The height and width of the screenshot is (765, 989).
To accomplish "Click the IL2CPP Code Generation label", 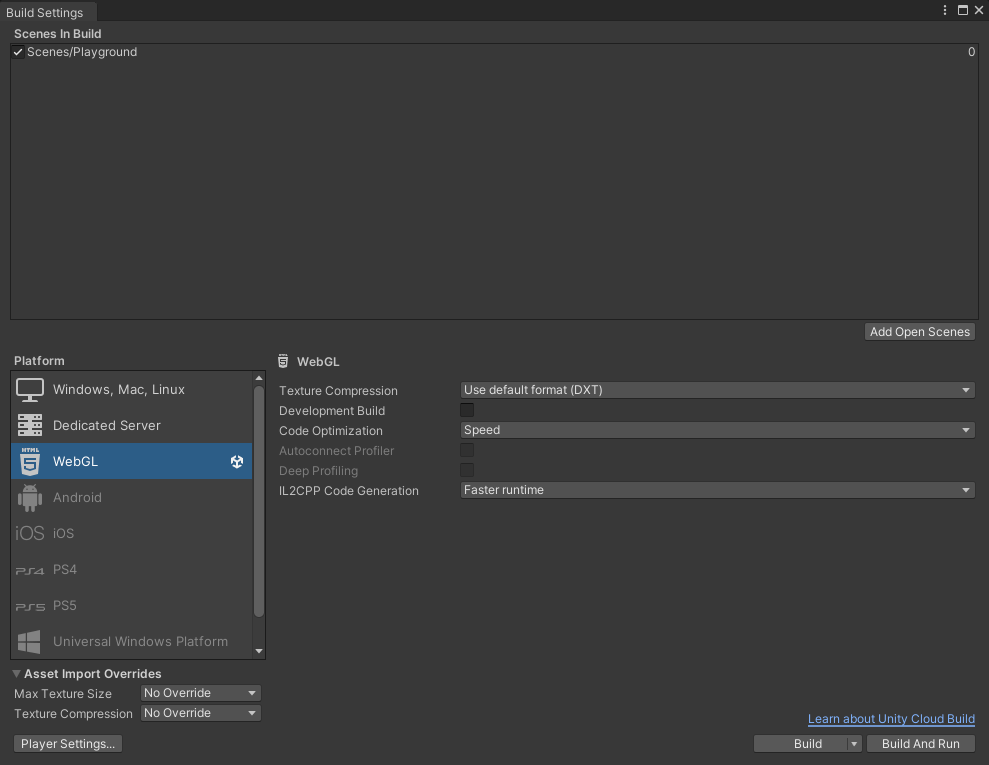I will point(349,491).
